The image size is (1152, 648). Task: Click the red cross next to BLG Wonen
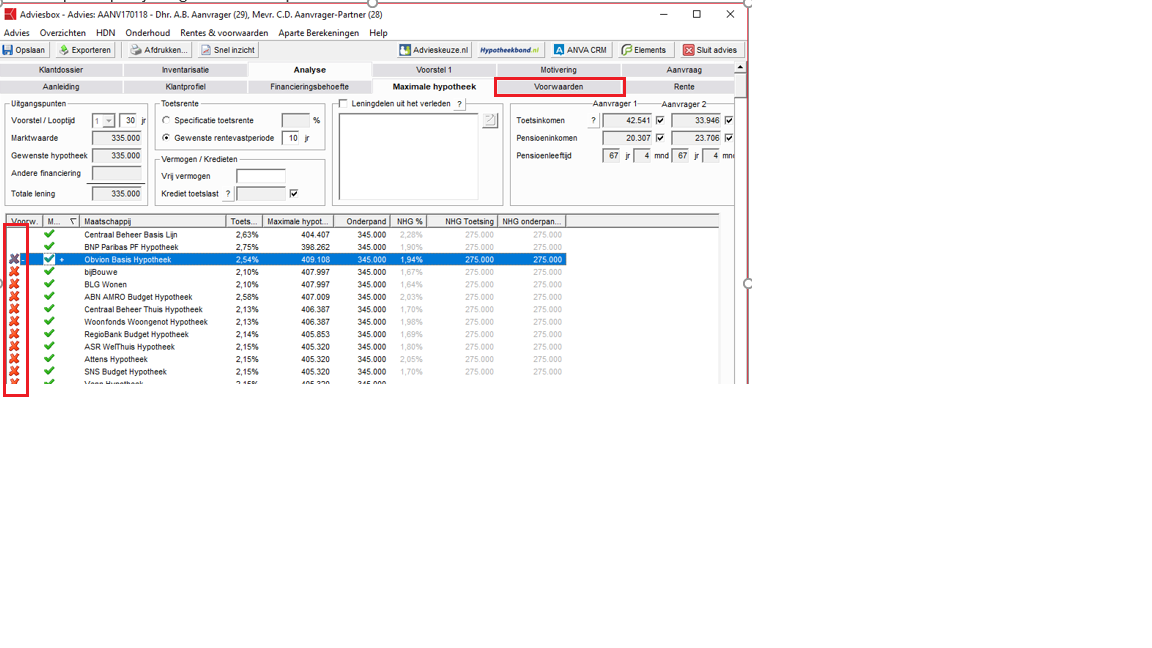[x=14, y=284]
